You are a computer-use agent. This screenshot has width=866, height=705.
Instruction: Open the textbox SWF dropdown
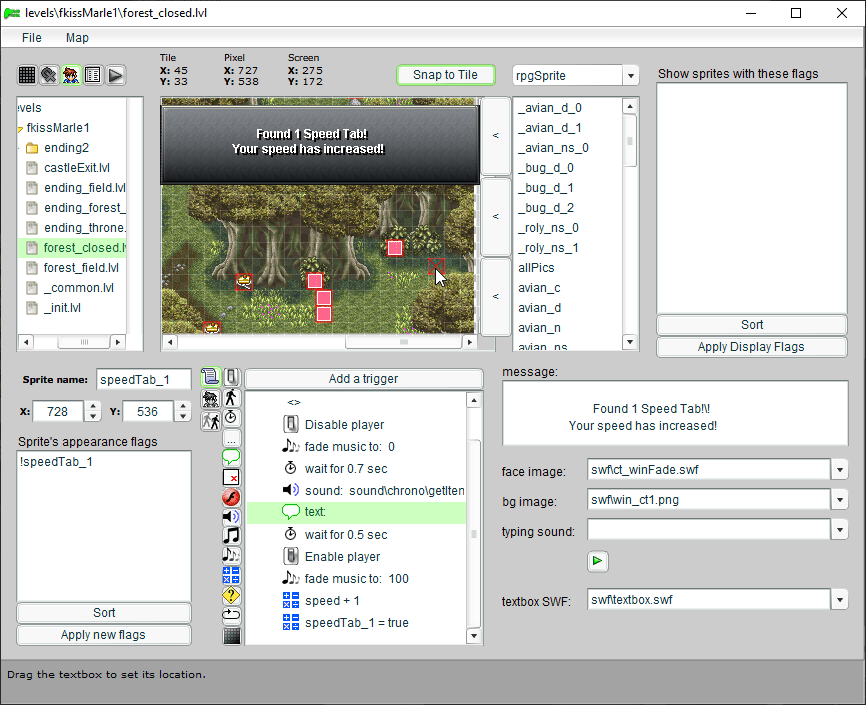(x=839, y=600)
